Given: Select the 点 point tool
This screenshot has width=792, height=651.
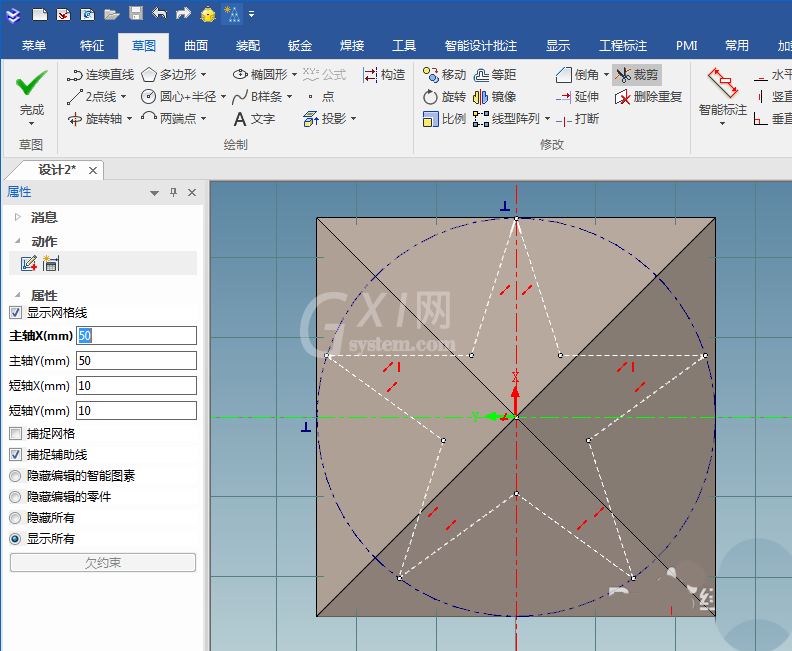Looking at the screenshot, I should (321, 96).
